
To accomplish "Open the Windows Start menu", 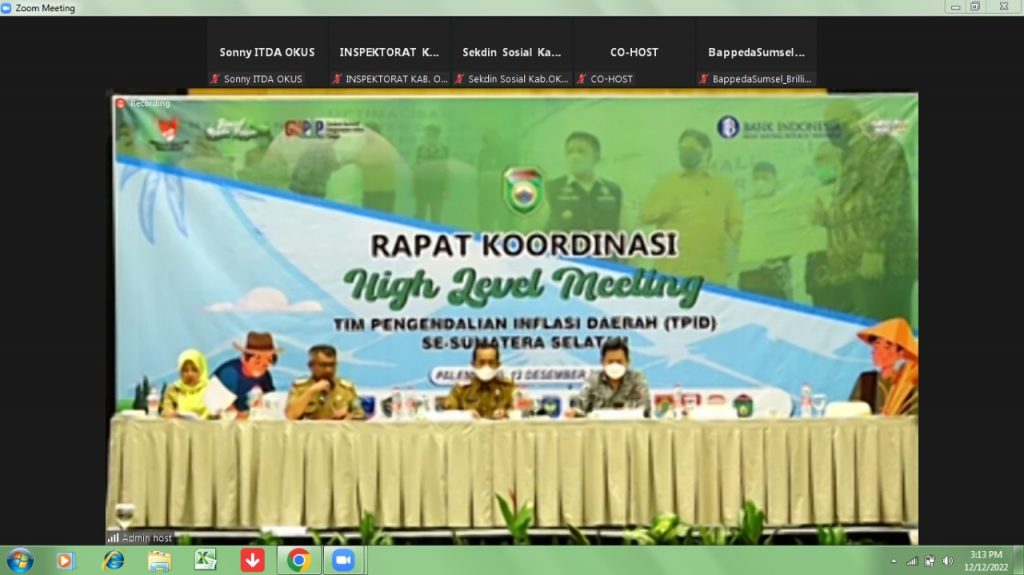I will (x=19, y=560).
